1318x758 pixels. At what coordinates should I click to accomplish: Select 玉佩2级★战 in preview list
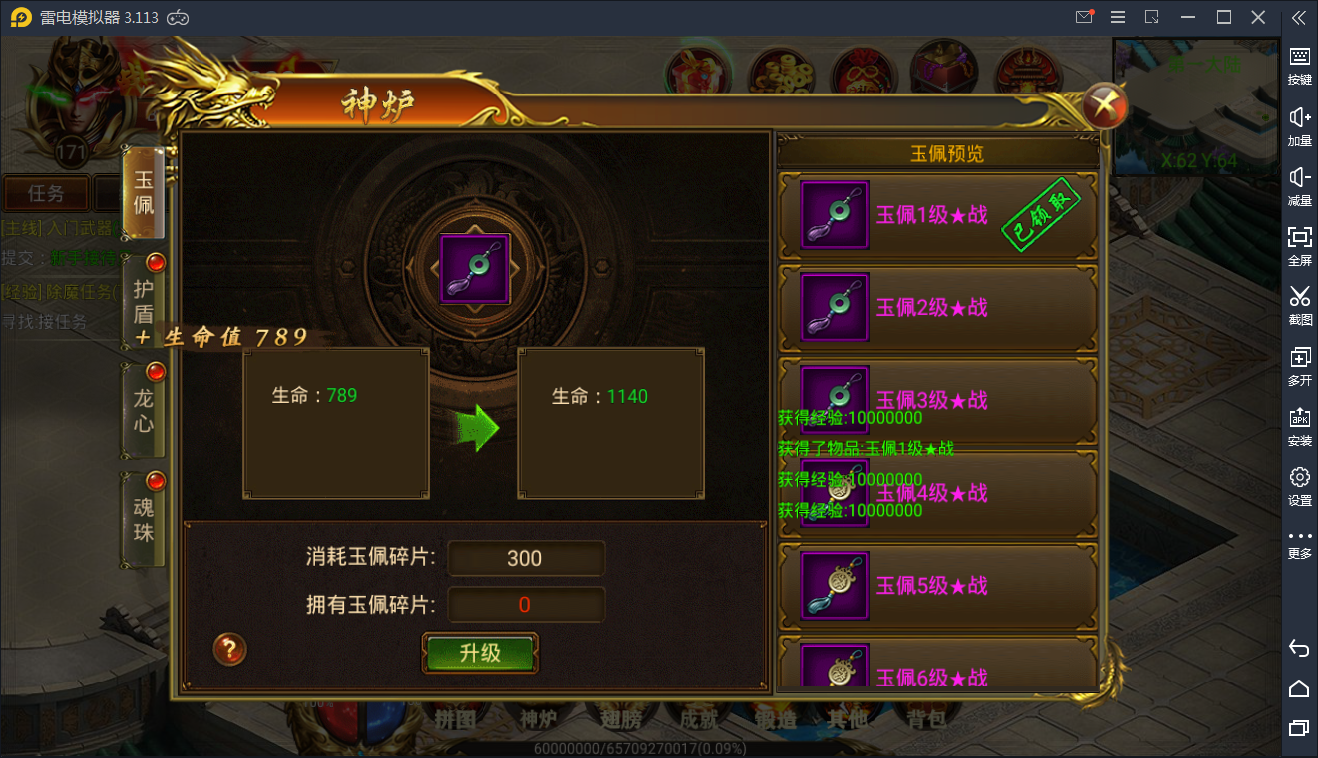938,307
